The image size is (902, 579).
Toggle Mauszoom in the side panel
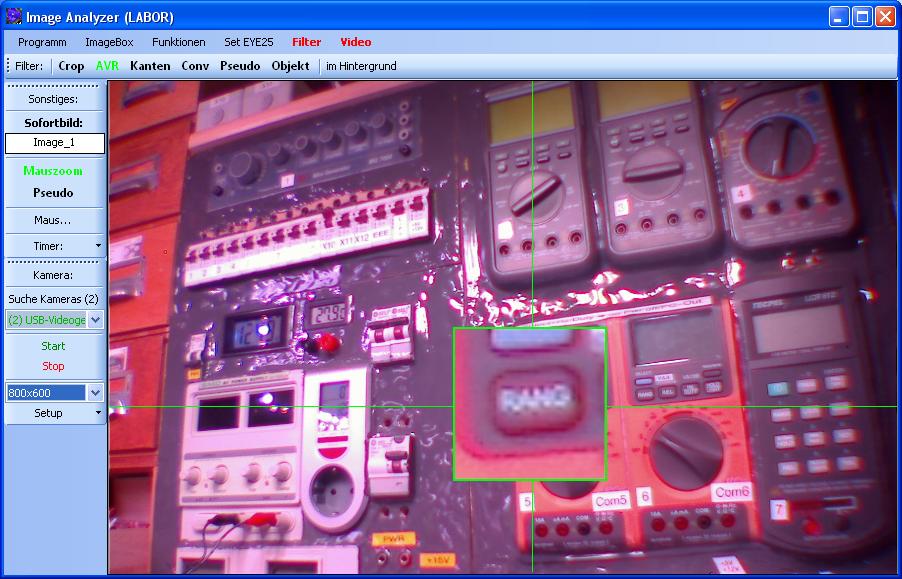point(53,171)
